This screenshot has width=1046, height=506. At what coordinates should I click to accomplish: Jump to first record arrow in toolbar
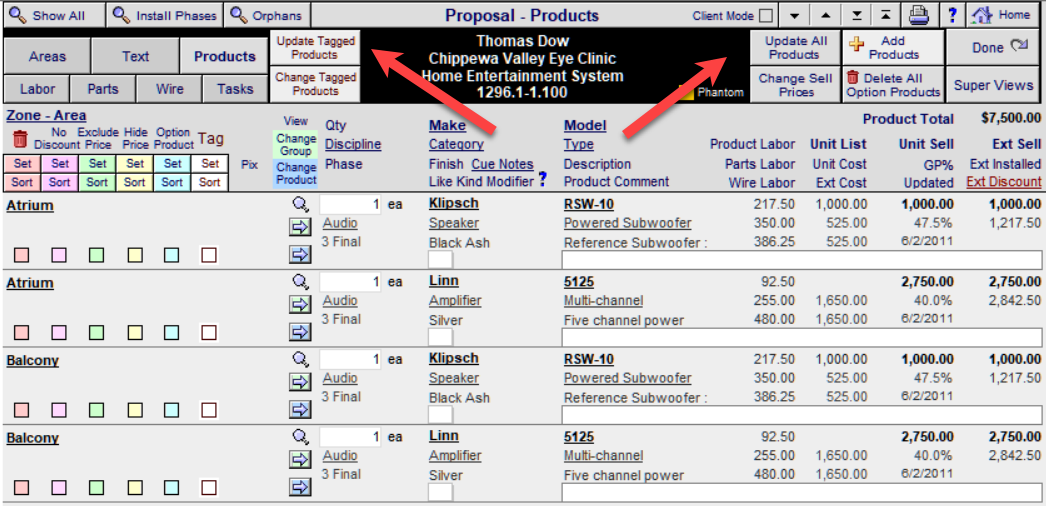pyautogui.click(x=885, y=15)
